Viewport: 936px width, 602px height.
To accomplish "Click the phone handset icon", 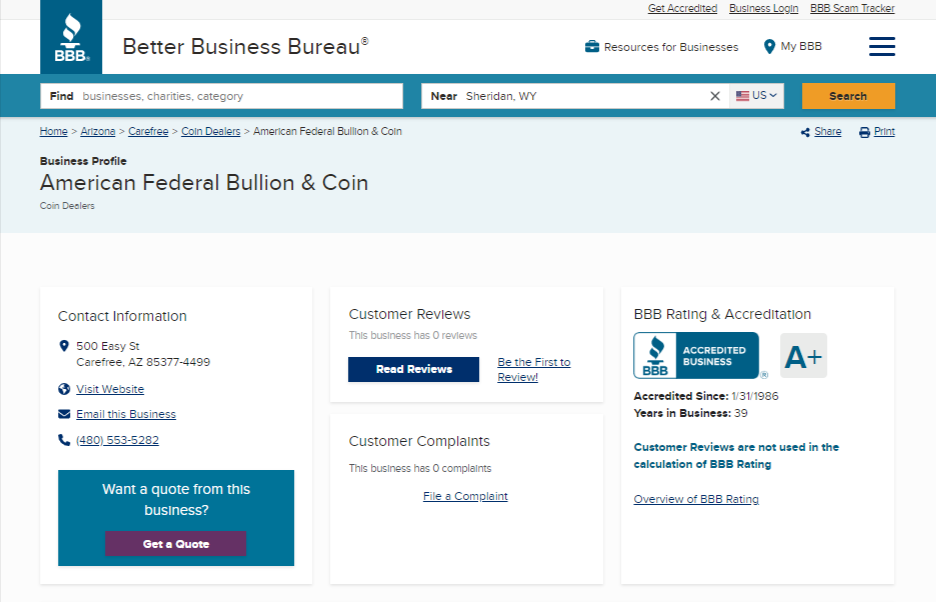I will 64,440.
